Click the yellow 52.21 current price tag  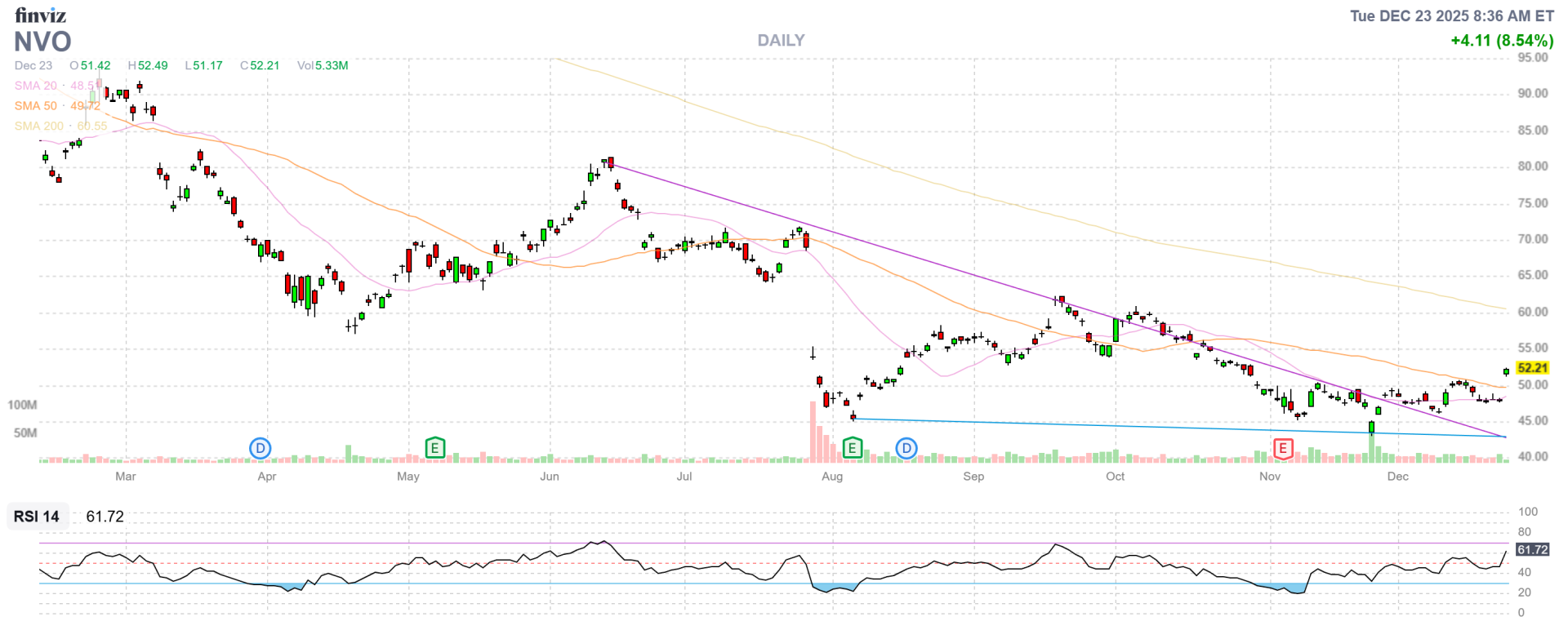tap(1532, 368)
